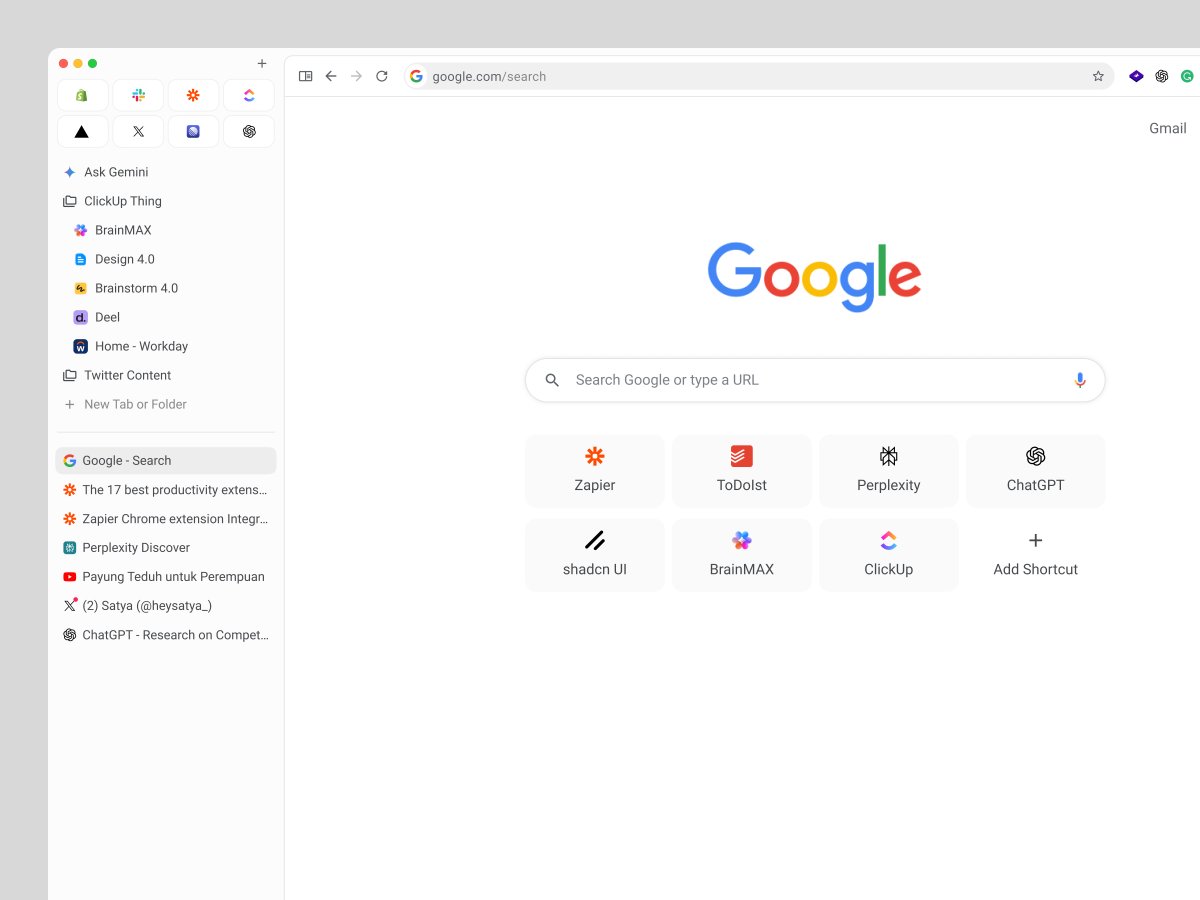Reload the current page
This screenshot has width=1200, height=900.
tap(381, 76)
